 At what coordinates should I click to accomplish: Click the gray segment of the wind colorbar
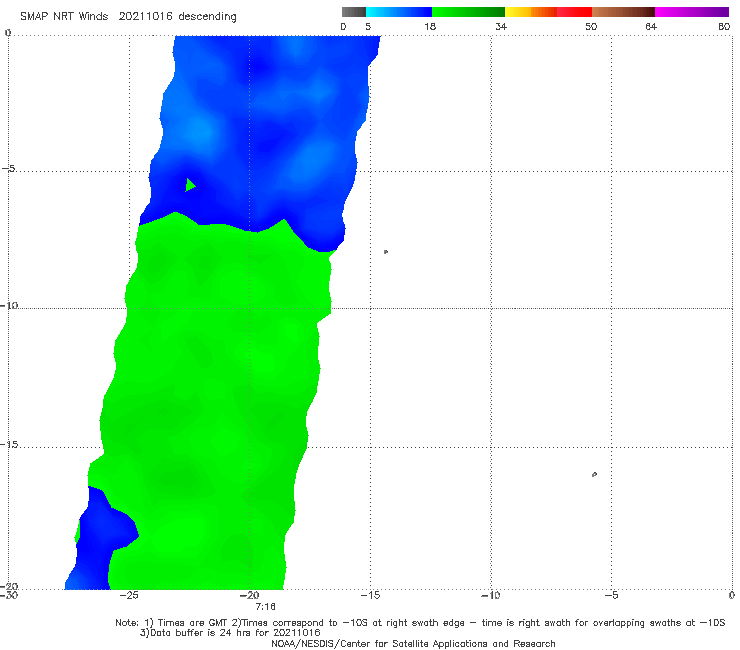pos(353,12)
